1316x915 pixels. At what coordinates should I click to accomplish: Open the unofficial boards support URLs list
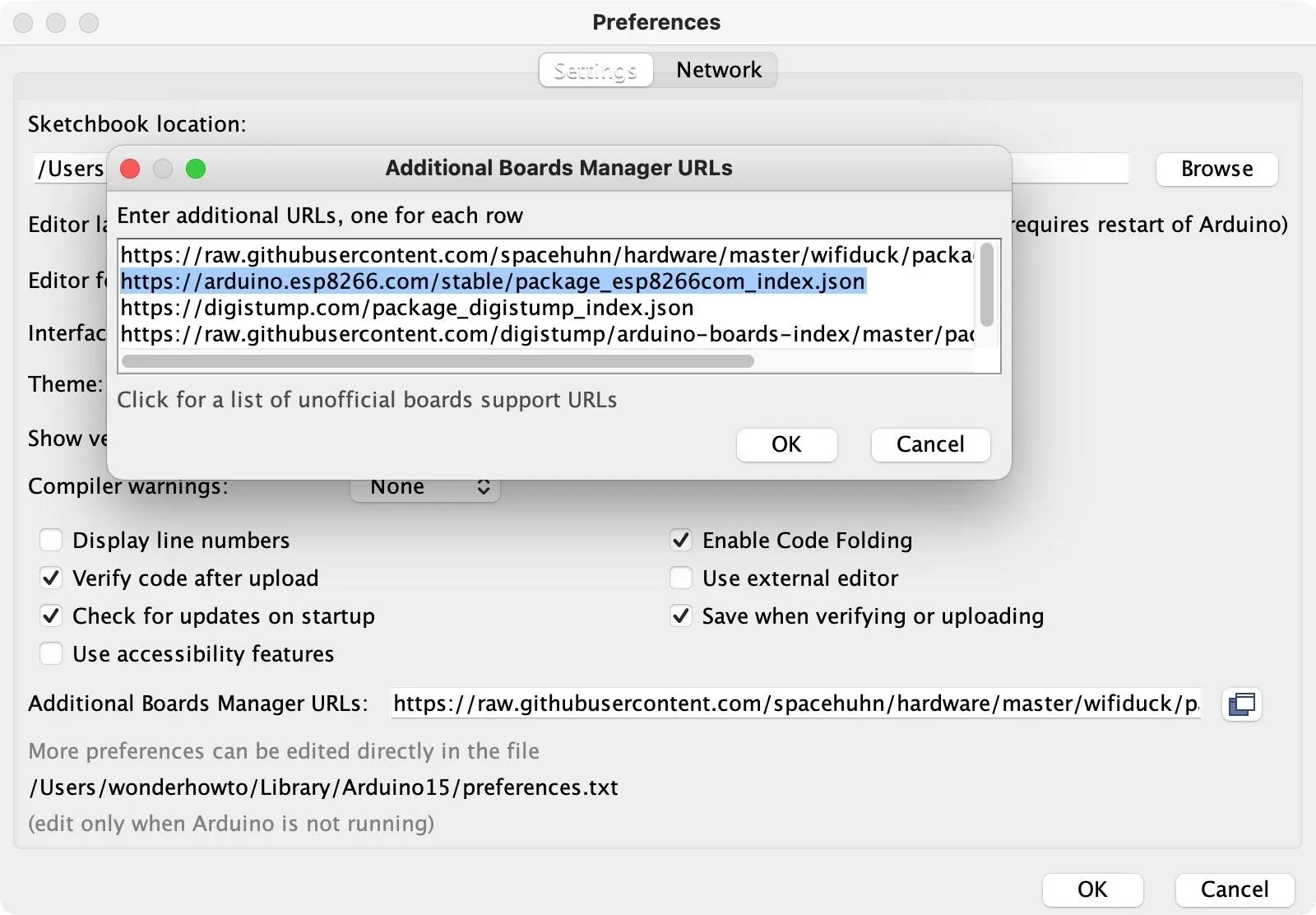[x=367, y=400]
